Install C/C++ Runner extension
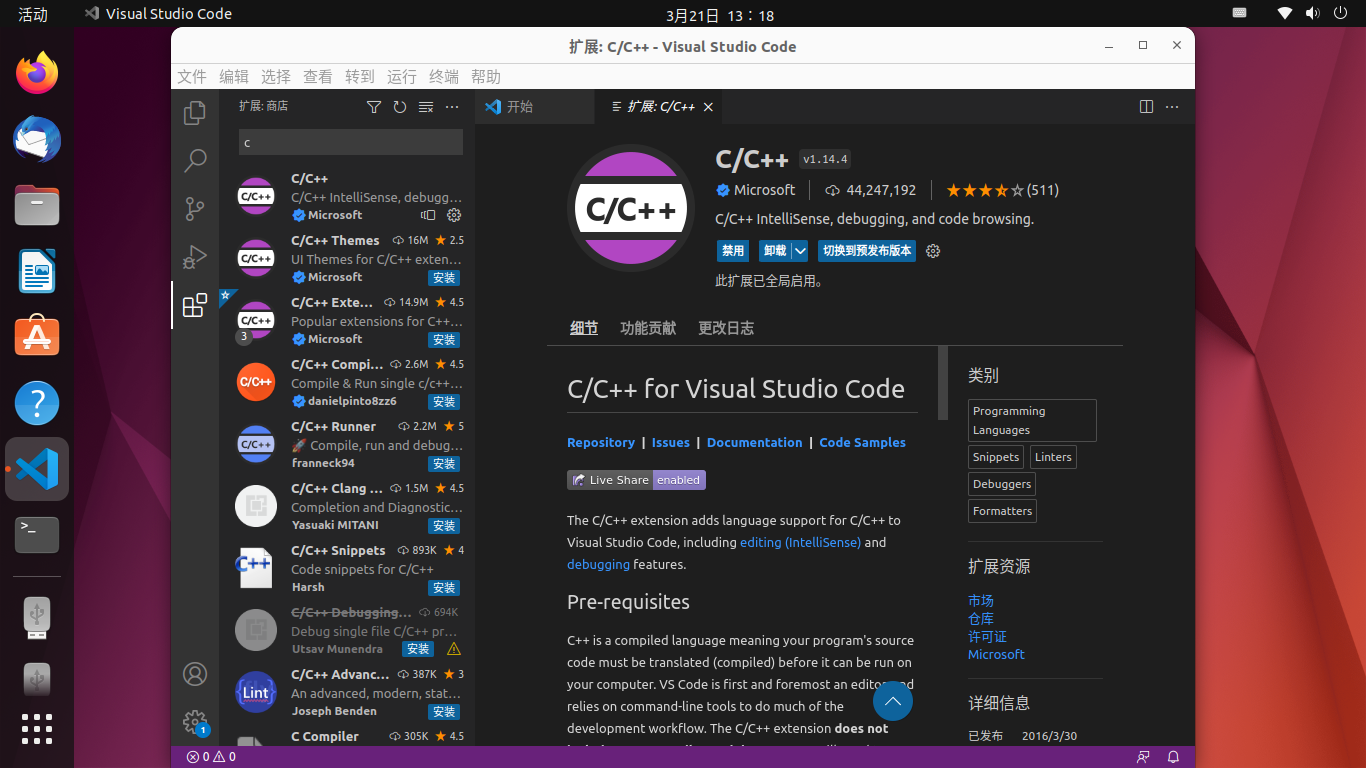This screenshot has height=768, width=1366. pyautogui.click(x=444, y=464)
